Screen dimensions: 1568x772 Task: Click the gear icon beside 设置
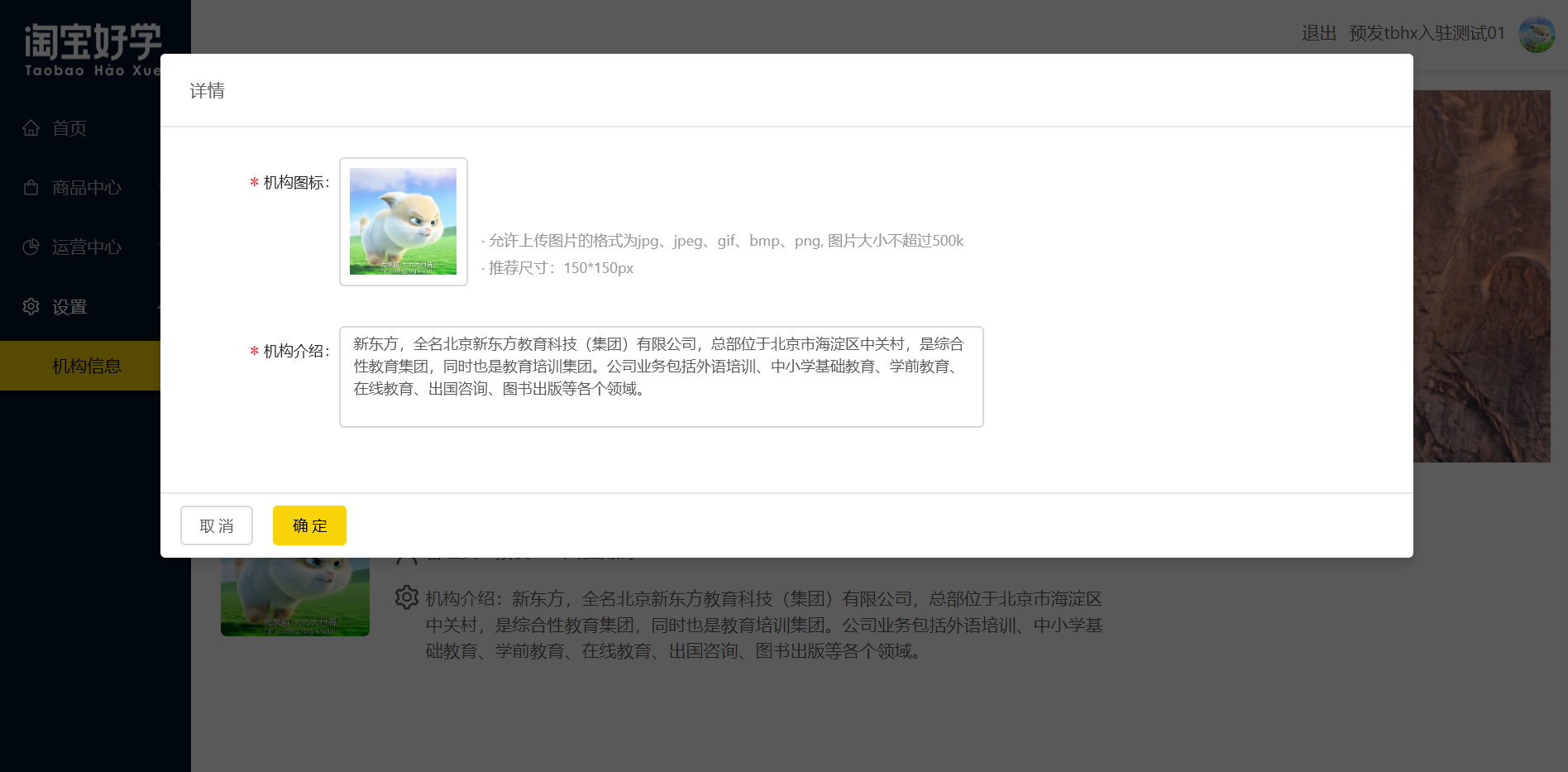coord(31,307)
